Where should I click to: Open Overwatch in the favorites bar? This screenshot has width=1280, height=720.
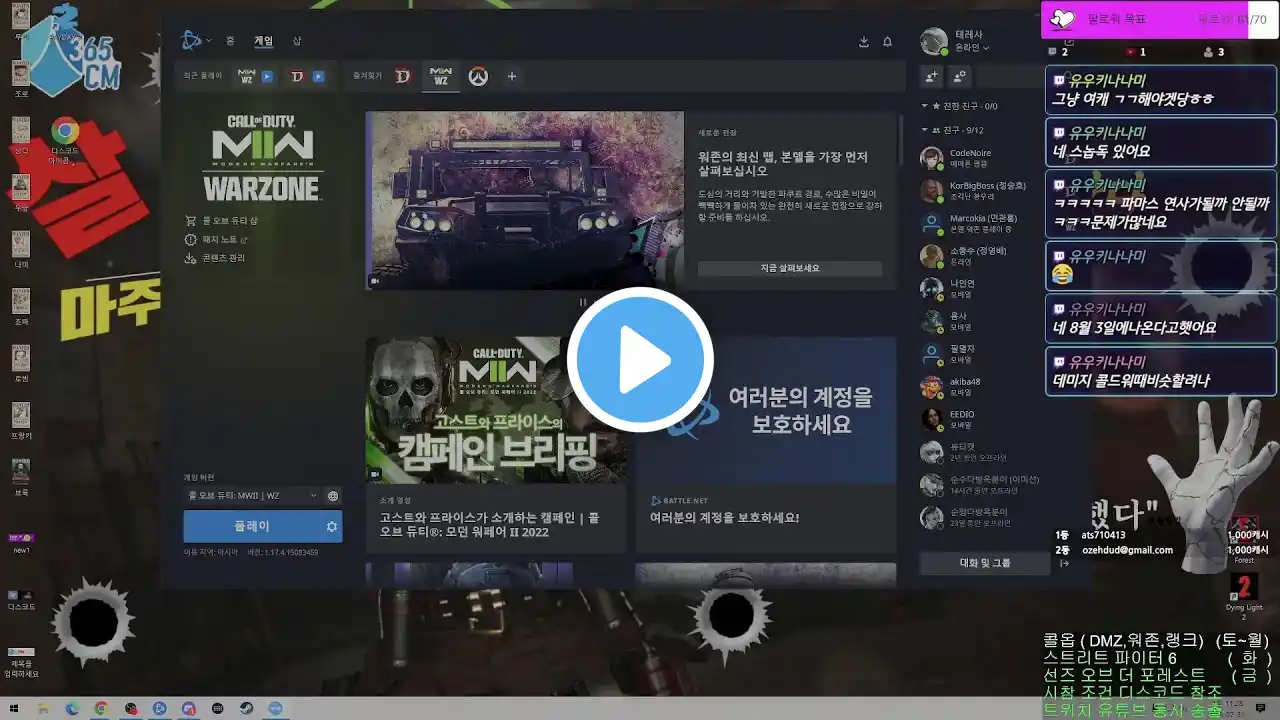coord(478,76)
